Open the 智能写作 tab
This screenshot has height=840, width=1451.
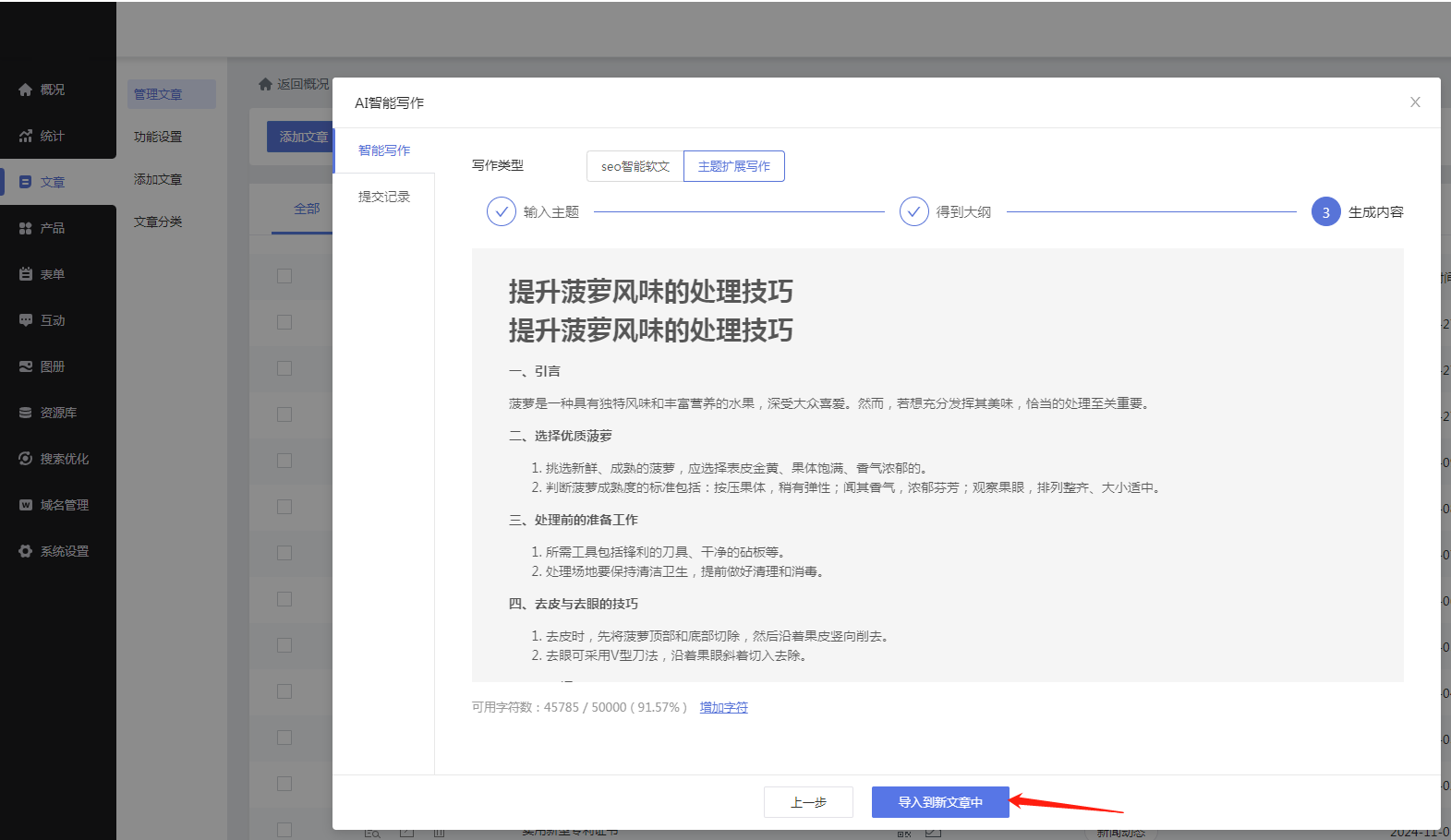point(384,150)
